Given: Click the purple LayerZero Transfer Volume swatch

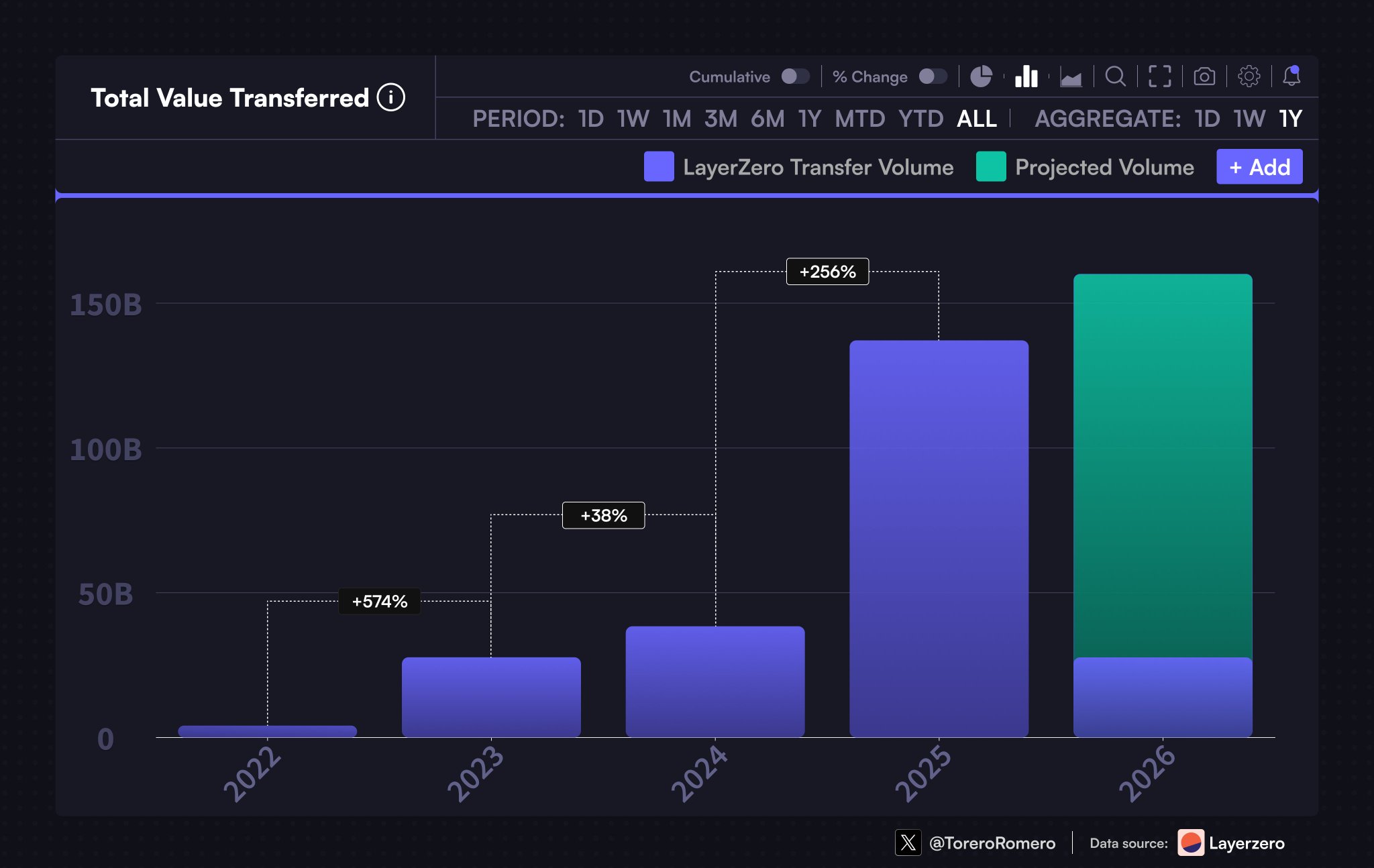Looking at the screenshot, I should pyautogui.click(x=659, y=166).
